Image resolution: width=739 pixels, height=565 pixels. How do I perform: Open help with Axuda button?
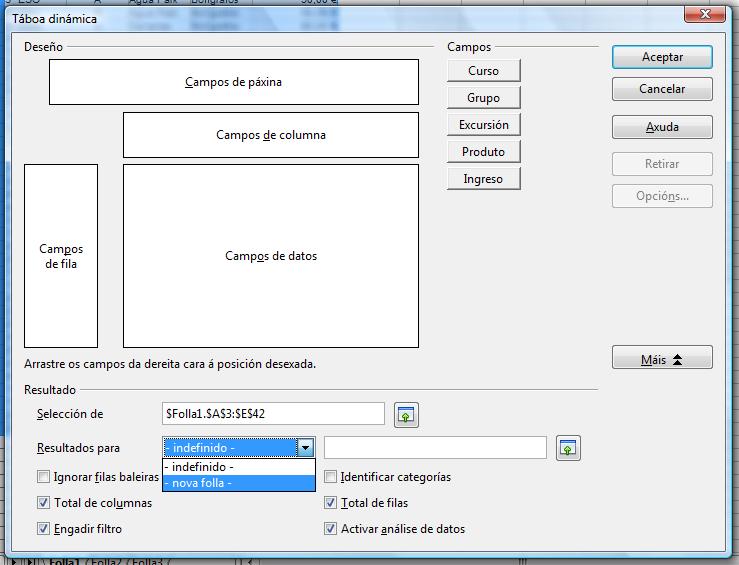(x=662, y=128)
